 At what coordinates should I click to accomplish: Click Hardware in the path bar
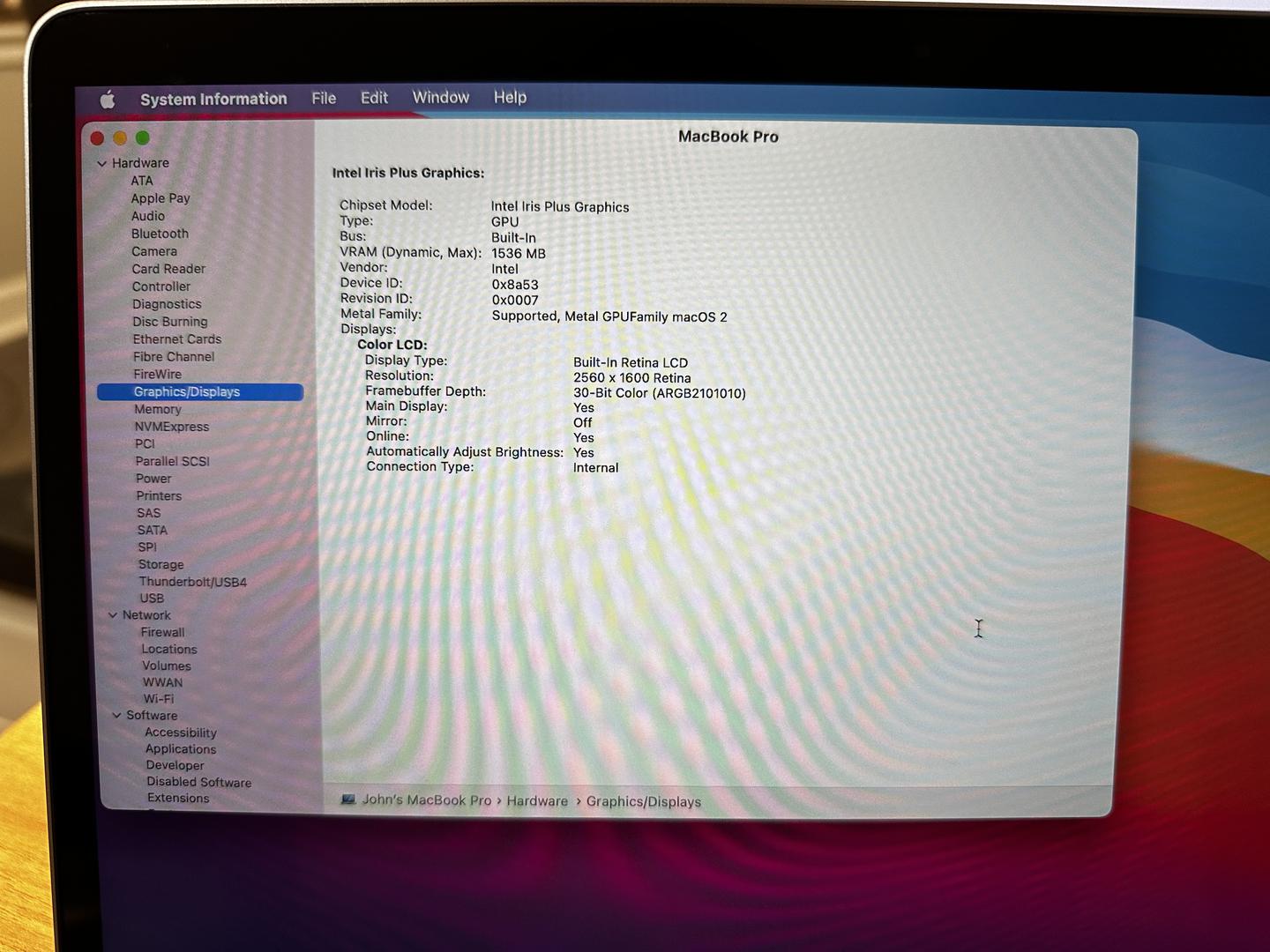pyautogui.click(x=537, y=800)
